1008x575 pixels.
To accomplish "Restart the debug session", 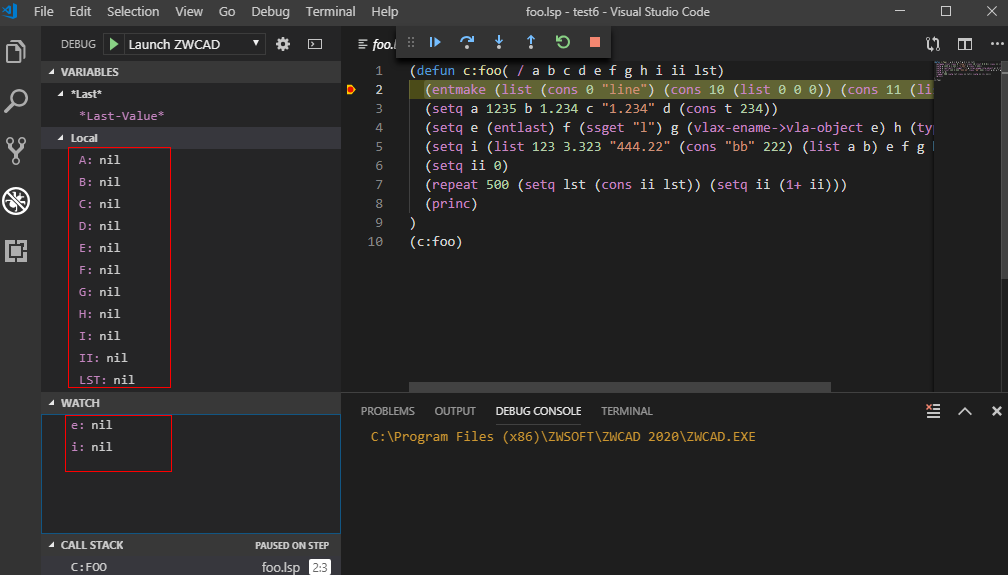I will click(562, 42).
